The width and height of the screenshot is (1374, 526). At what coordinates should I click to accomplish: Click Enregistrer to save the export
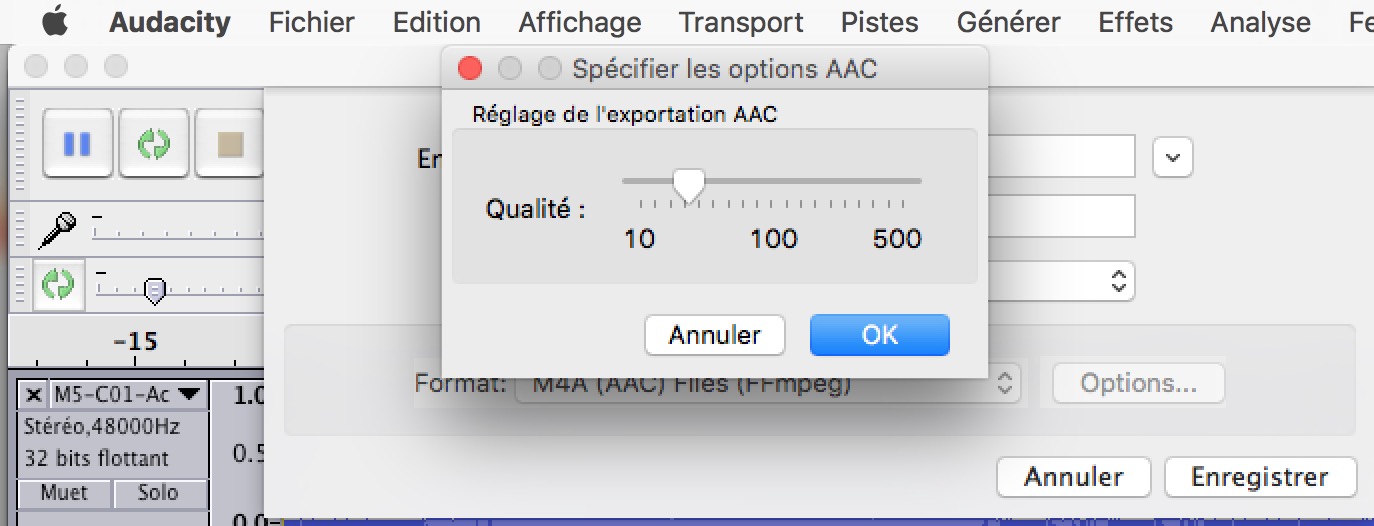click(x=1259, y=477)
